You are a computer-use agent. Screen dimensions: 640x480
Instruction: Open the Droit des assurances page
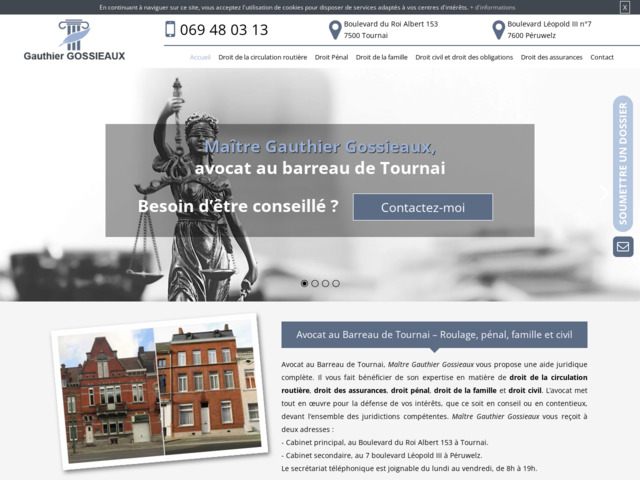(551, 58)
